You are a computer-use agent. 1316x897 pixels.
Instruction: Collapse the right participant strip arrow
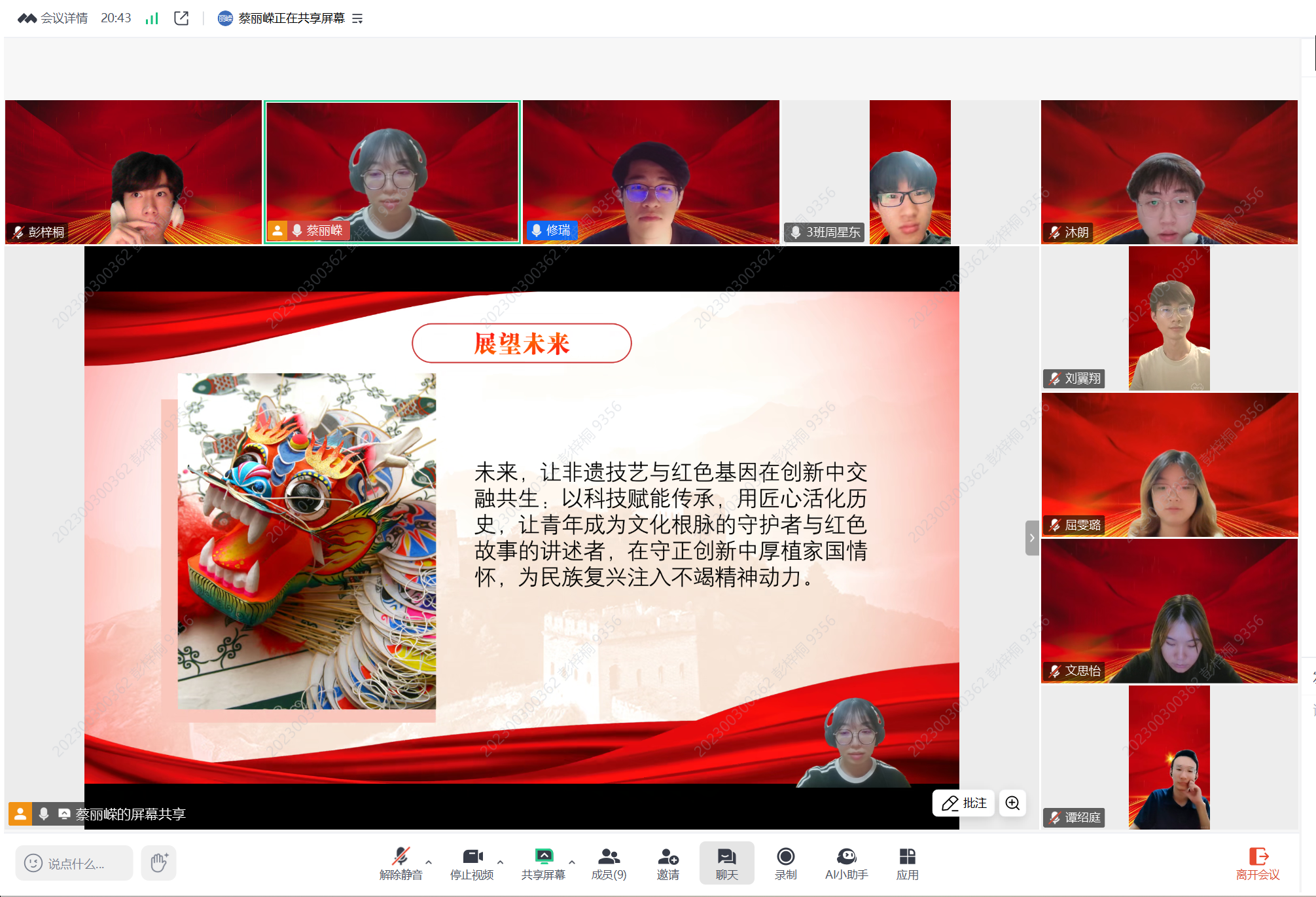coord(1032,538)
